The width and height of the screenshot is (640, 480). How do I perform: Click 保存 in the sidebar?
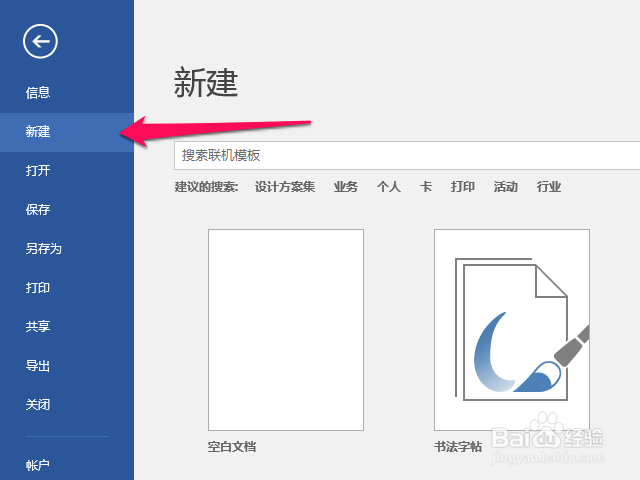38,210
